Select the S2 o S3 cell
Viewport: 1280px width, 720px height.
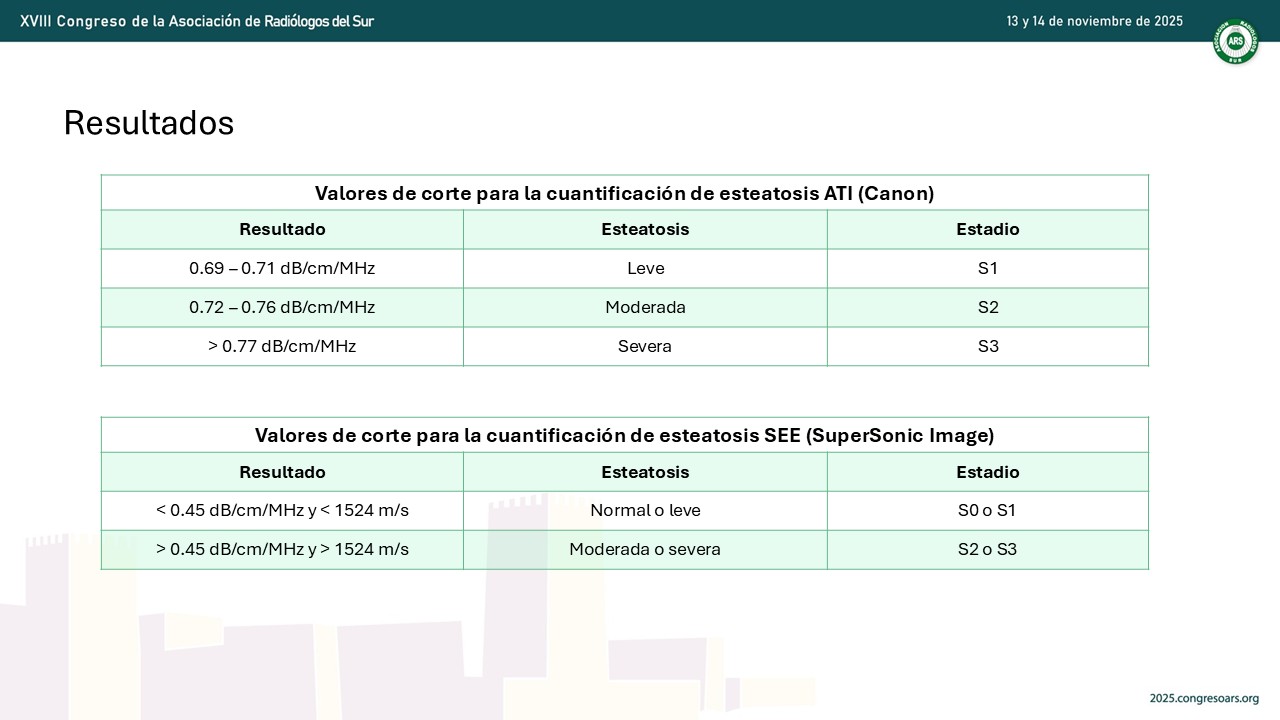click(x=988, y=549)
